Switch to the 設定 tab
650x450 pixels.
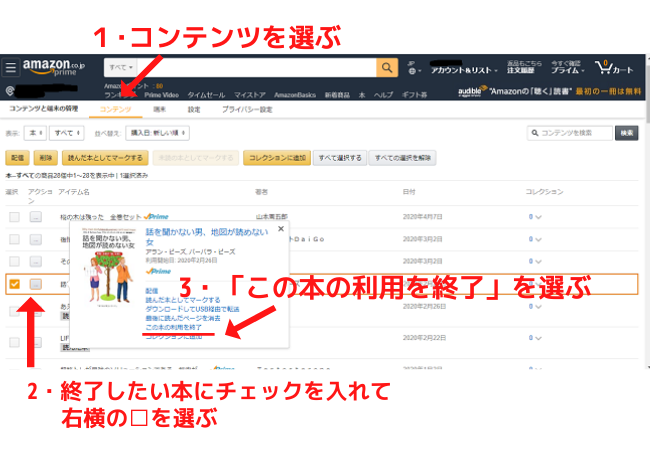click(194, 109)
